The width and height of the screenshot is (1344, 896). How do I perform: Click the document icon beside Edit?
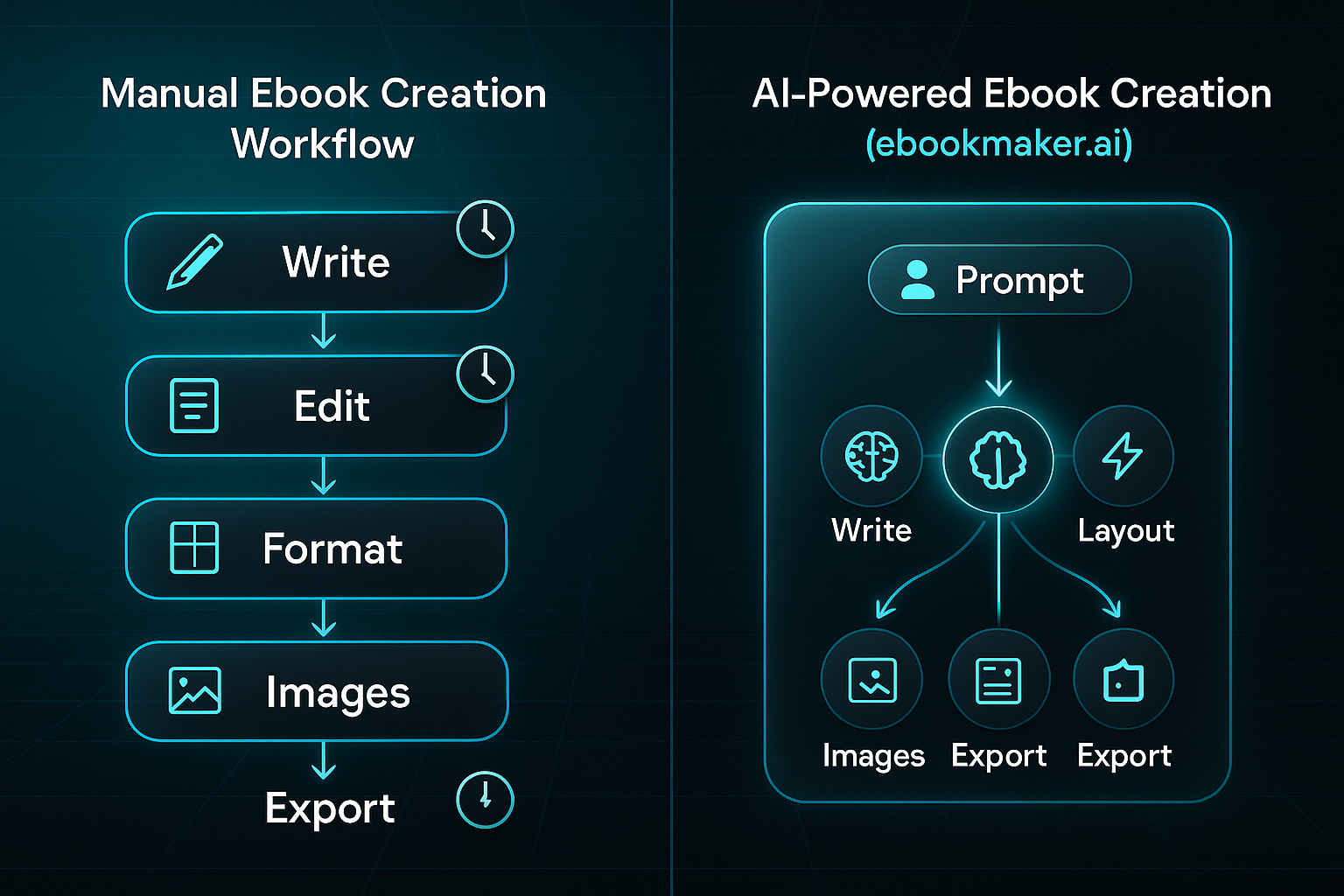(x=194, y=405)
